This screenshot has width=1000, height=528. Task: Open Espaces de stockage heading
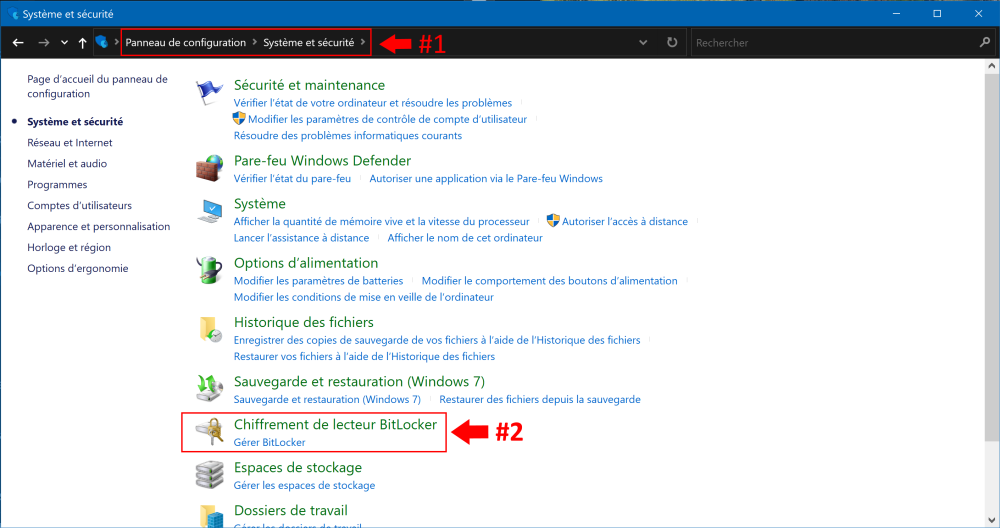[x=298, y=468]
